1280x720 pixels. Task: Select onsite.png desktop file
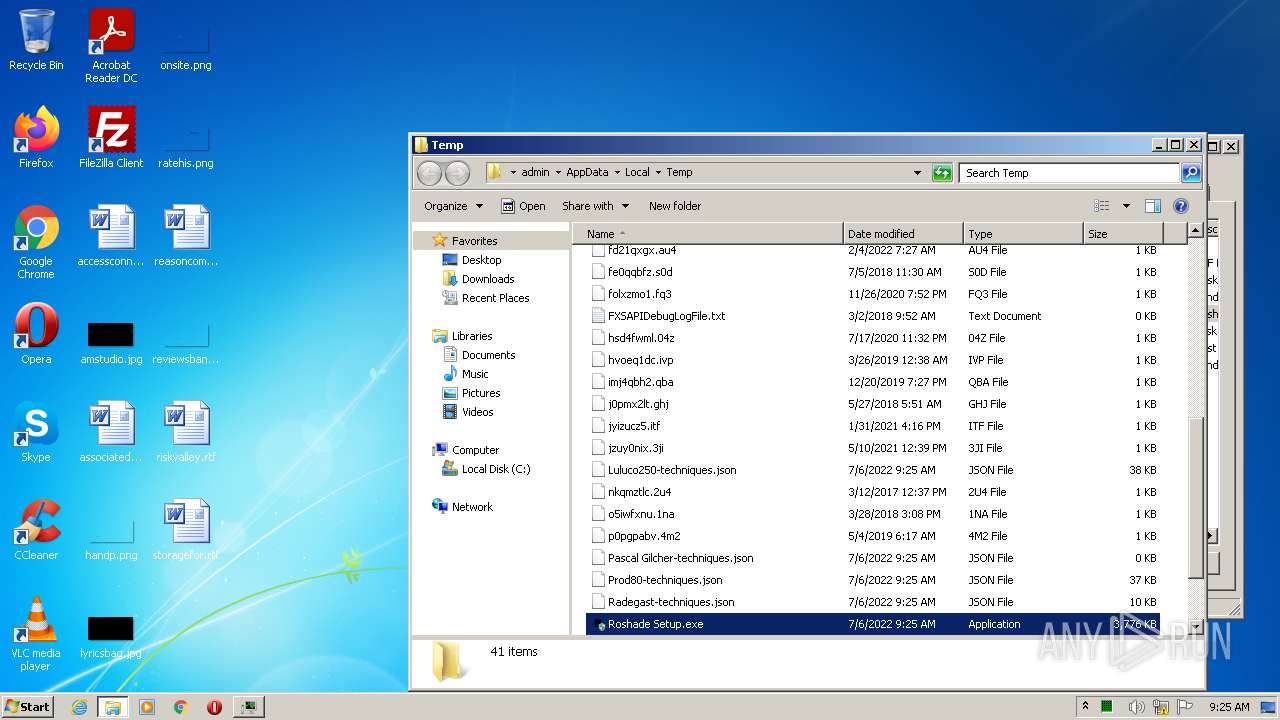pyautogui.click(x=186, y=46)
